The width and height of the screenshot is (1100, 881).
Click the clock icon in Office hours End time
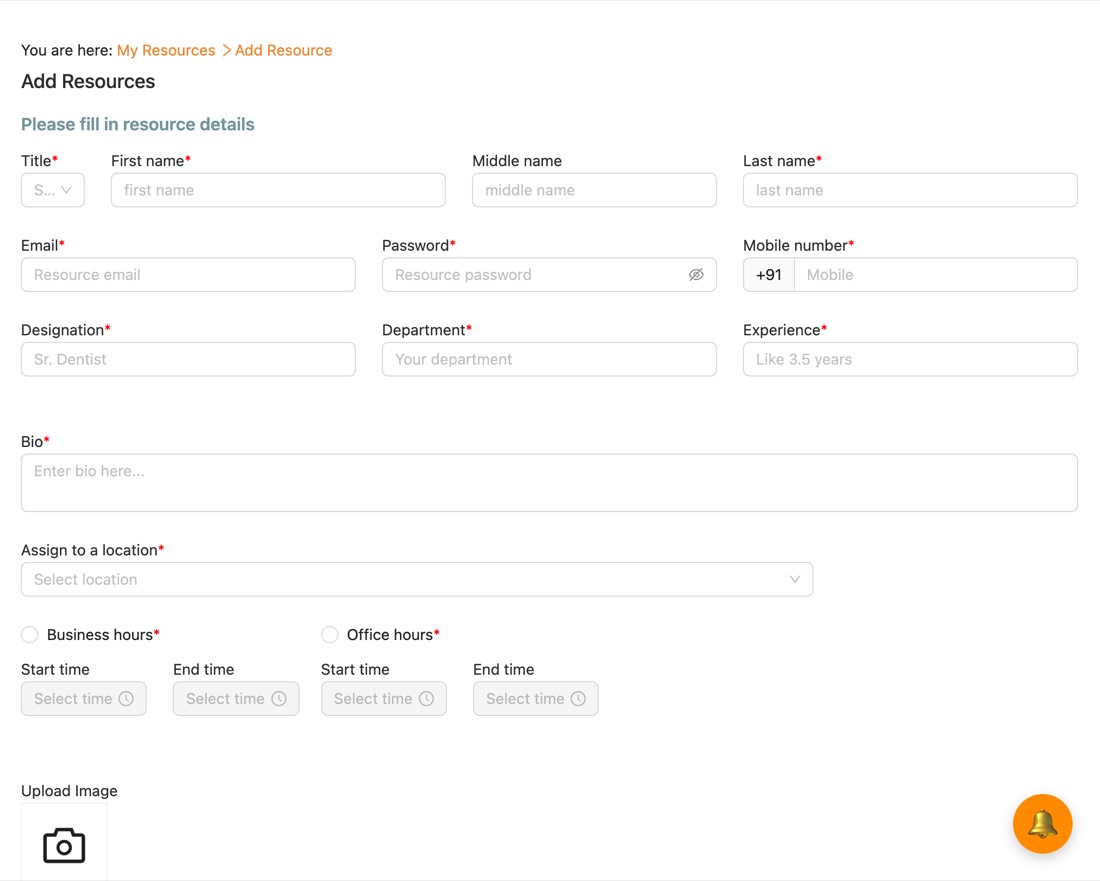[578, 699]
